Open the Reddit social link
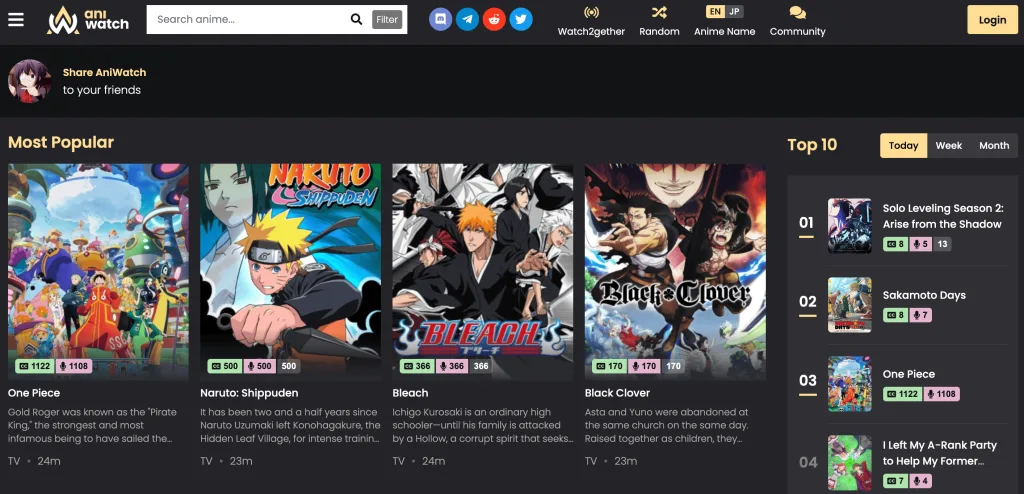Viewport: 1024px width, 494px height. tap(494, 20)
